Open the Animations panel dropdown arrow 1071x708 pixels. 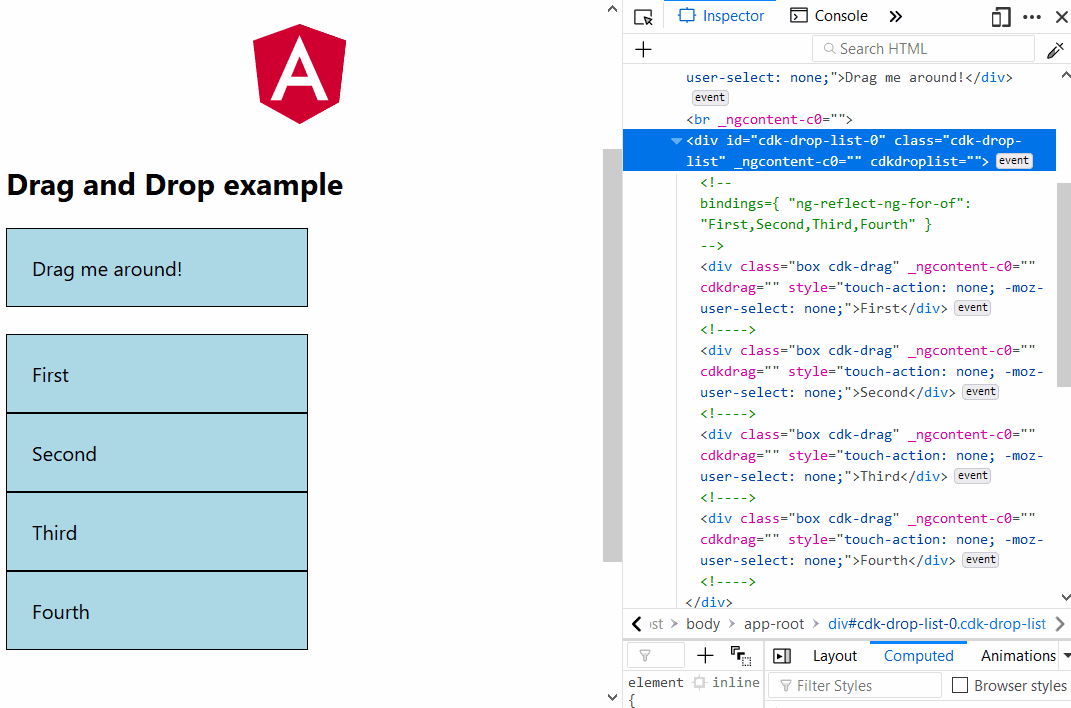[x=1063, y=655]
